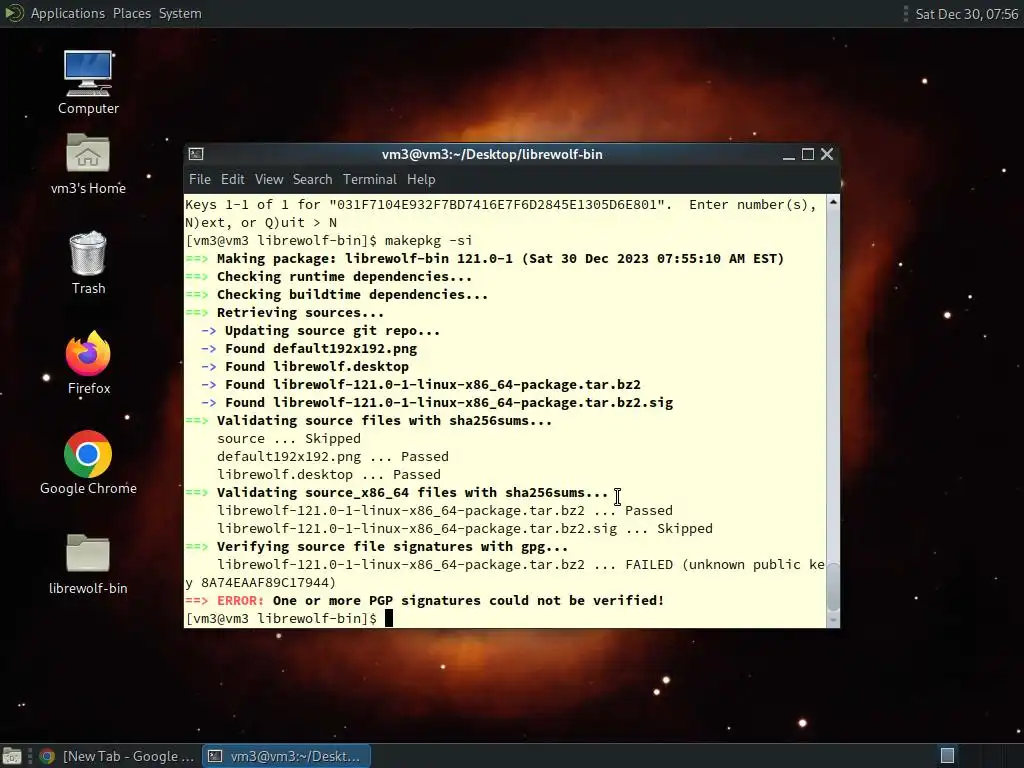The width and height of the screenshot is (1024, 768).
Task: Click 'librewolf.desktop ... Passed' line
Action: (328, 474)
